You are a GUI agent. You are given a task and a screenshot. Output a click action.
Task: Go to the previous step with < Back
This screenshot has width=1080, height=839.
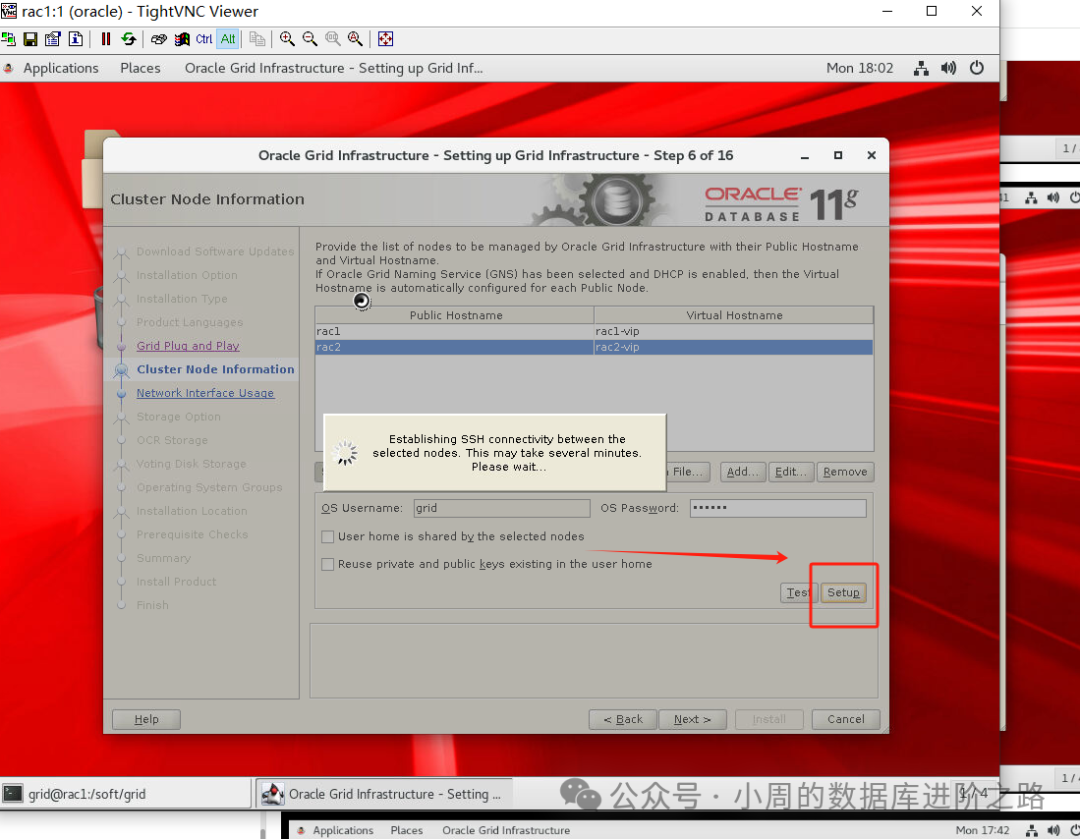(623, 719)
